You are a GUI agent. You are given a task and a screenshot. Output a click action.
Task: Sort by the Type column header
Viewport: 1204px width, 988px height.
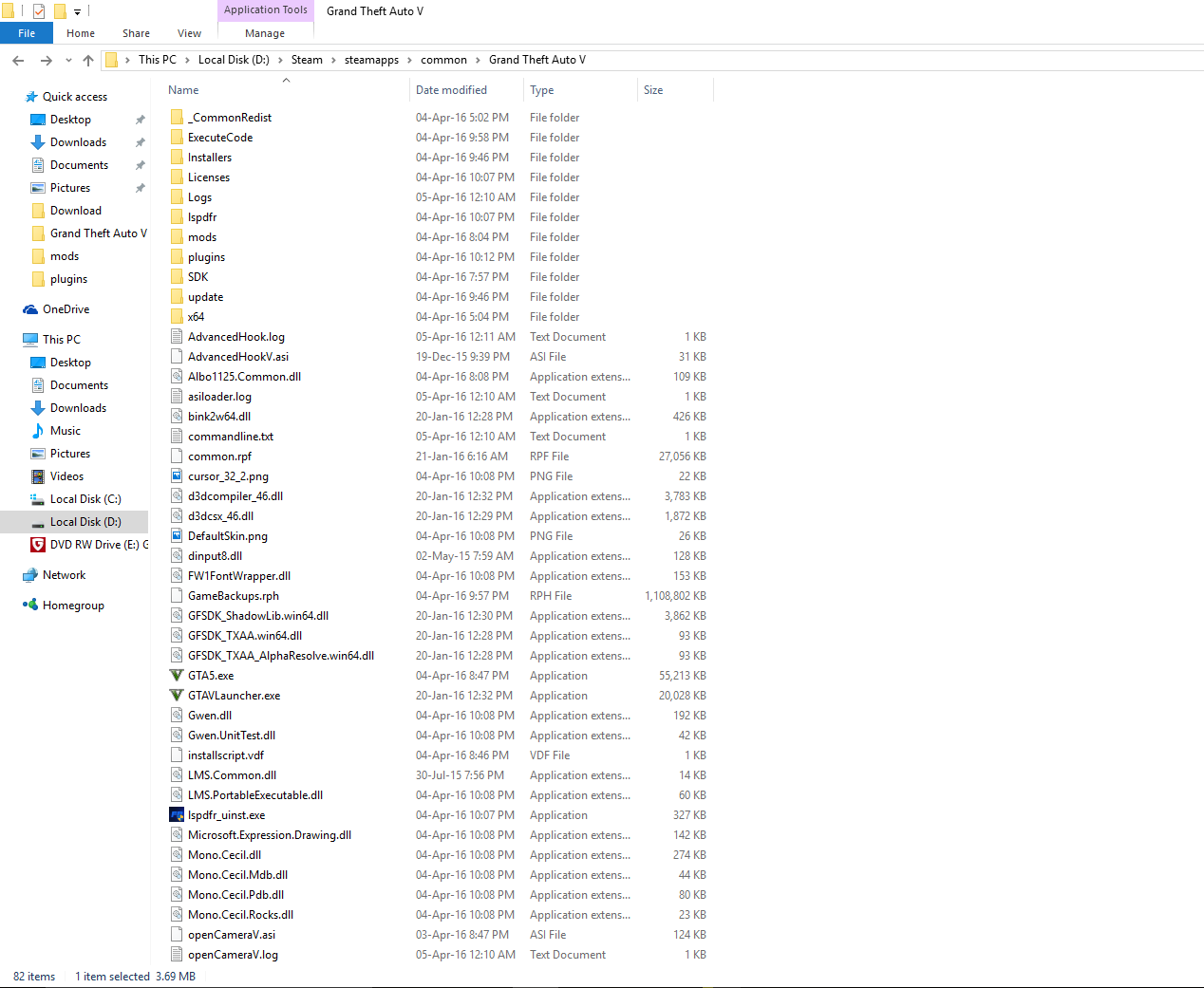[580, 90]
